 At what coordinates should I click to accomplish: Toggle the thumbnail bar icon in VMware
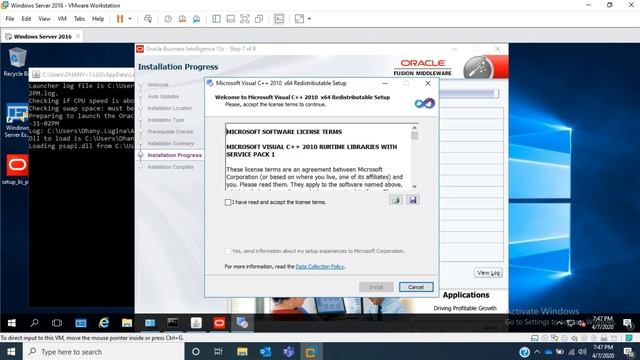(231, 19)
